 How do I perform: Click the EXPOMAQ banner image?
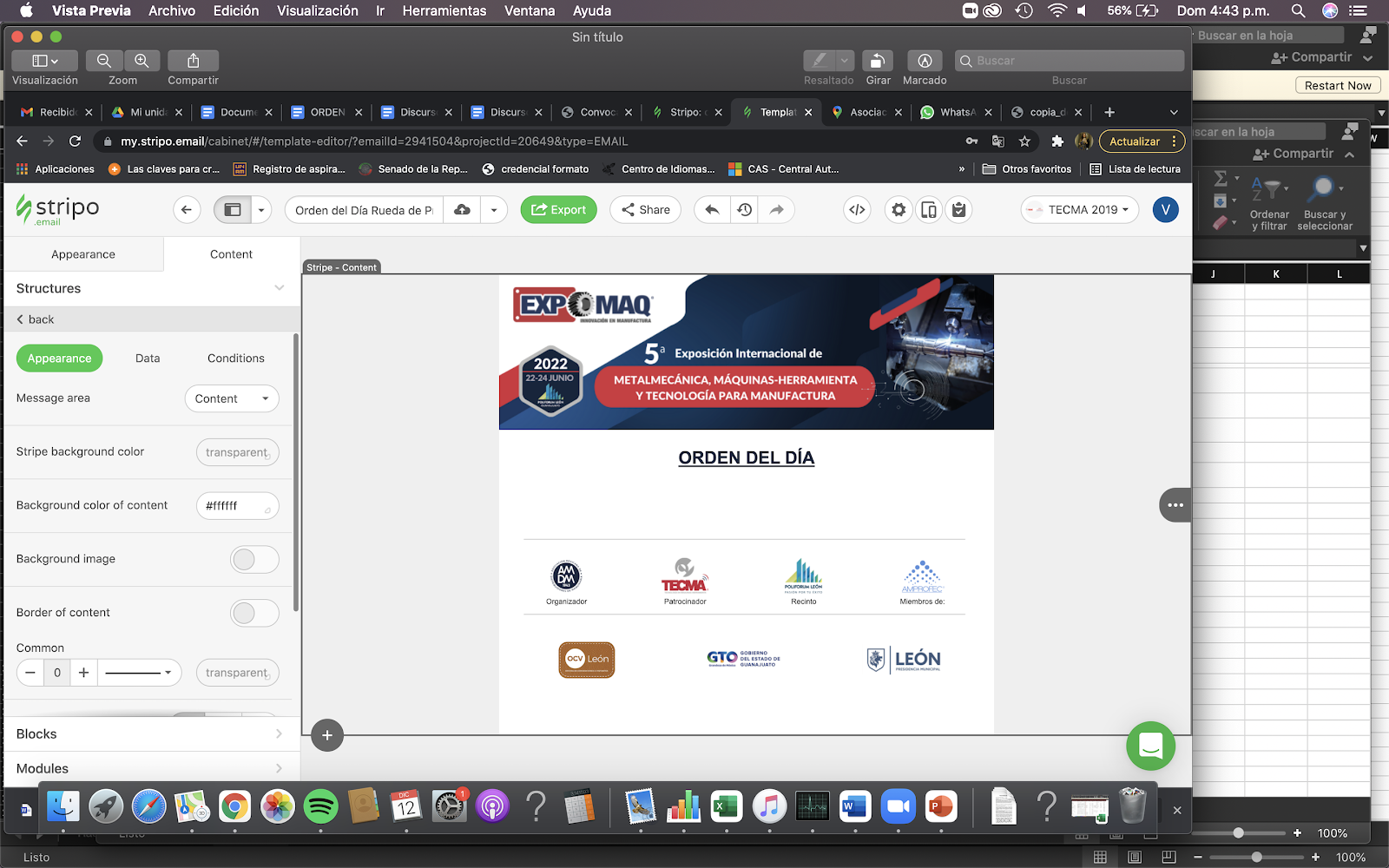click(x=747, y=352)
